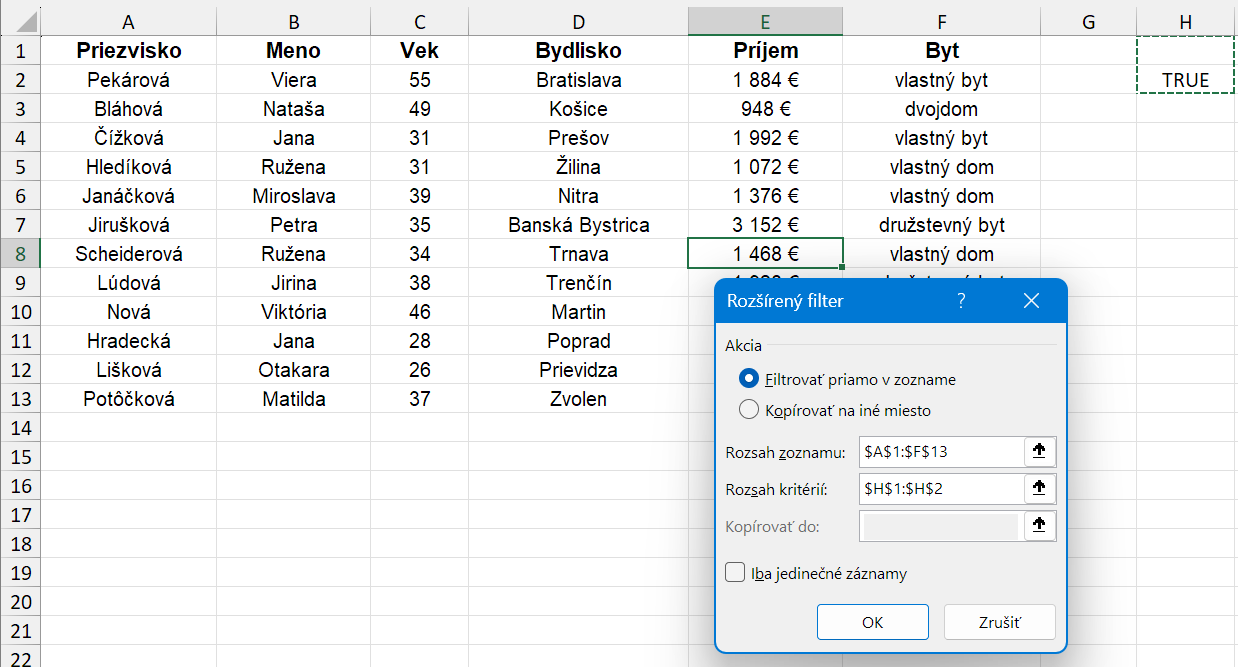Select column H header
Image resolution: width=1238 pixels, height=667 pixels.
point(1186,22)
